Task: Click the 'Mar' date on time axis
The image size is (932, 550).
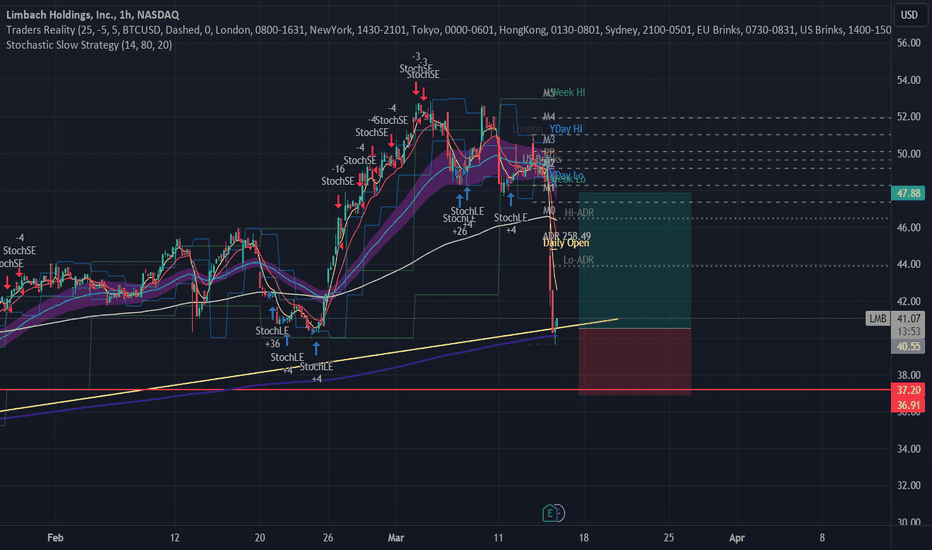Action: pos(396,538)
